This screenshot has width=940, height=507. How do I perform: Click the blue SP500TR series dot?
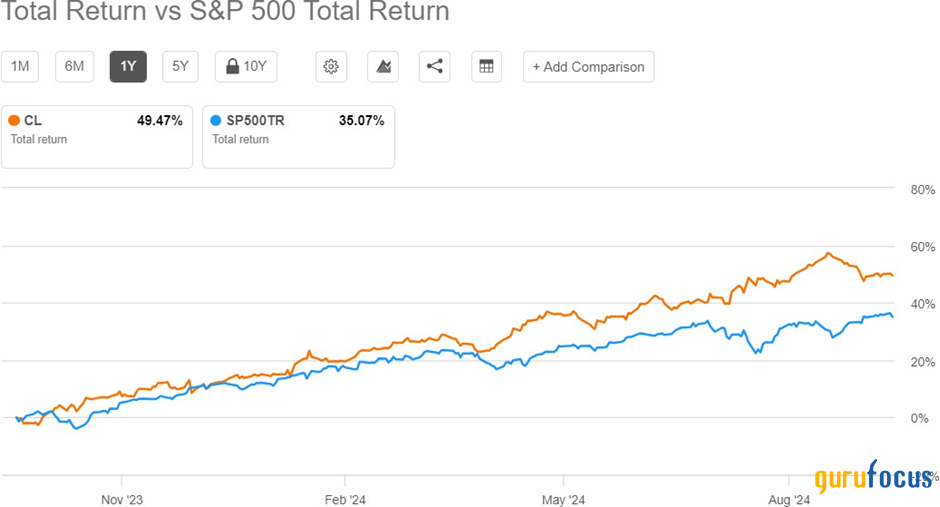pyautogui.click(x=216, y=121)
